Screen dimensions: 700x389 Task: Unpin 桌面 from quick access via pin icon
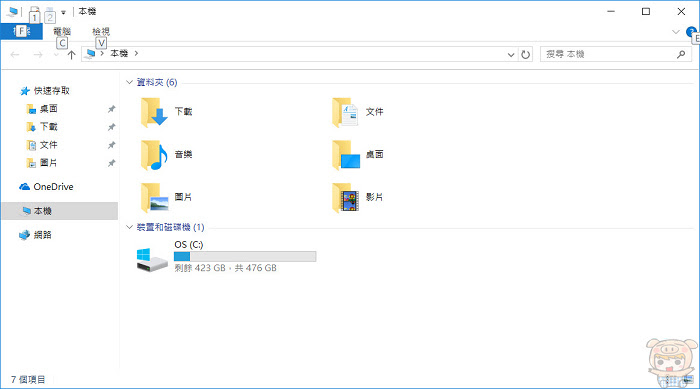point(111,109)
